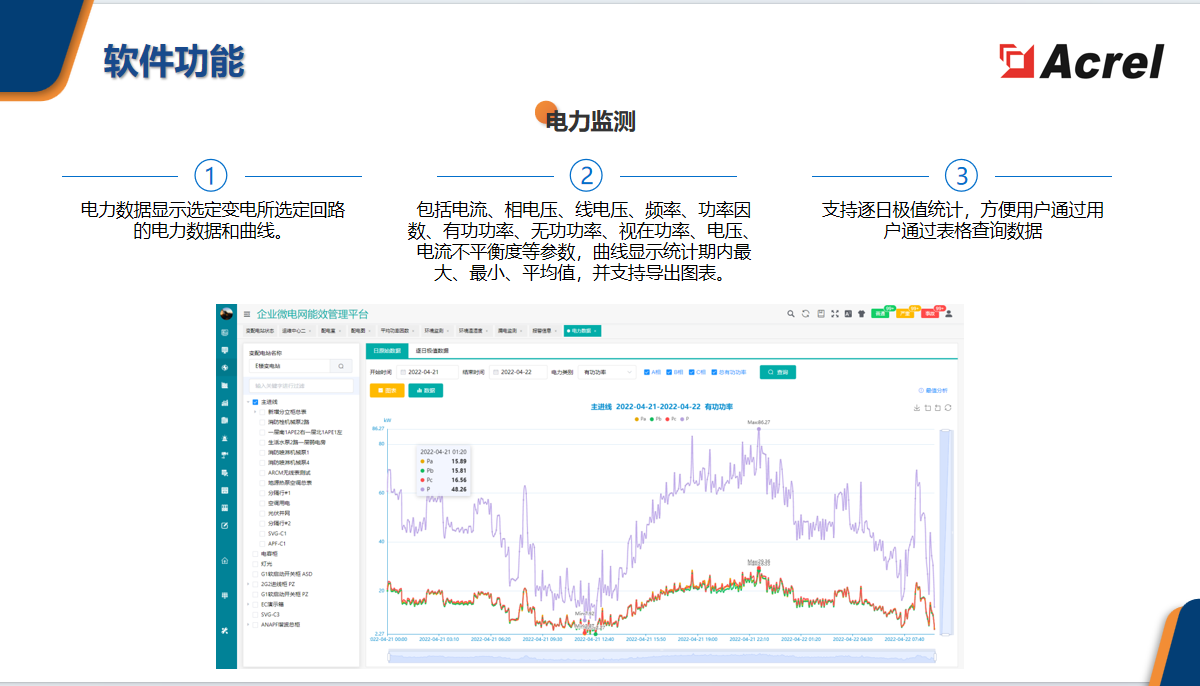This screenshot has height=686, width=1200.
Task: Select the active 电力数据 page tab
Action: pos(582,331)
